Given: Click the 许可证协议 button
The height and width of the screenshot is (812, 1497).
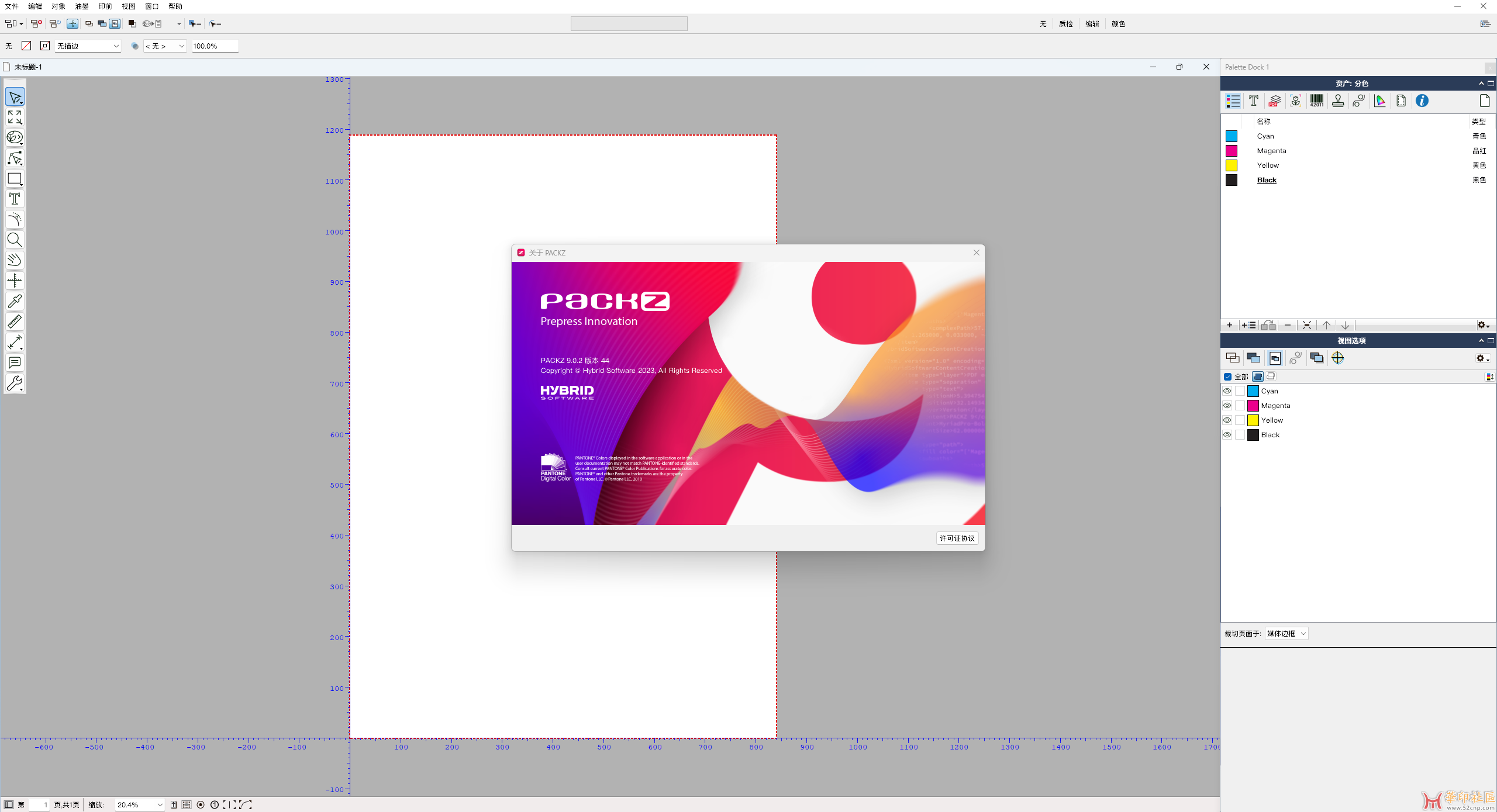Looking at the screenshot, I should click(x=957, y=538).
